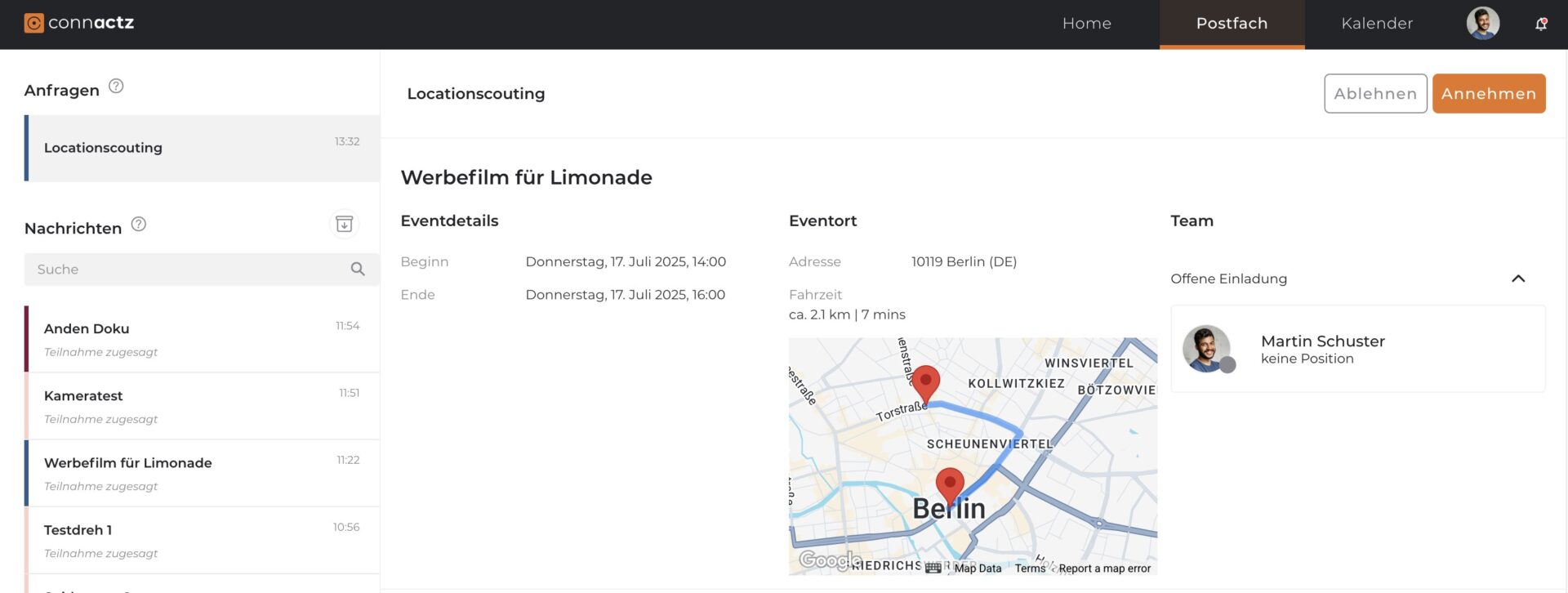Open the message archive icon
Image resolution: width=1568 pixels, height=593 pixels.
344,224
